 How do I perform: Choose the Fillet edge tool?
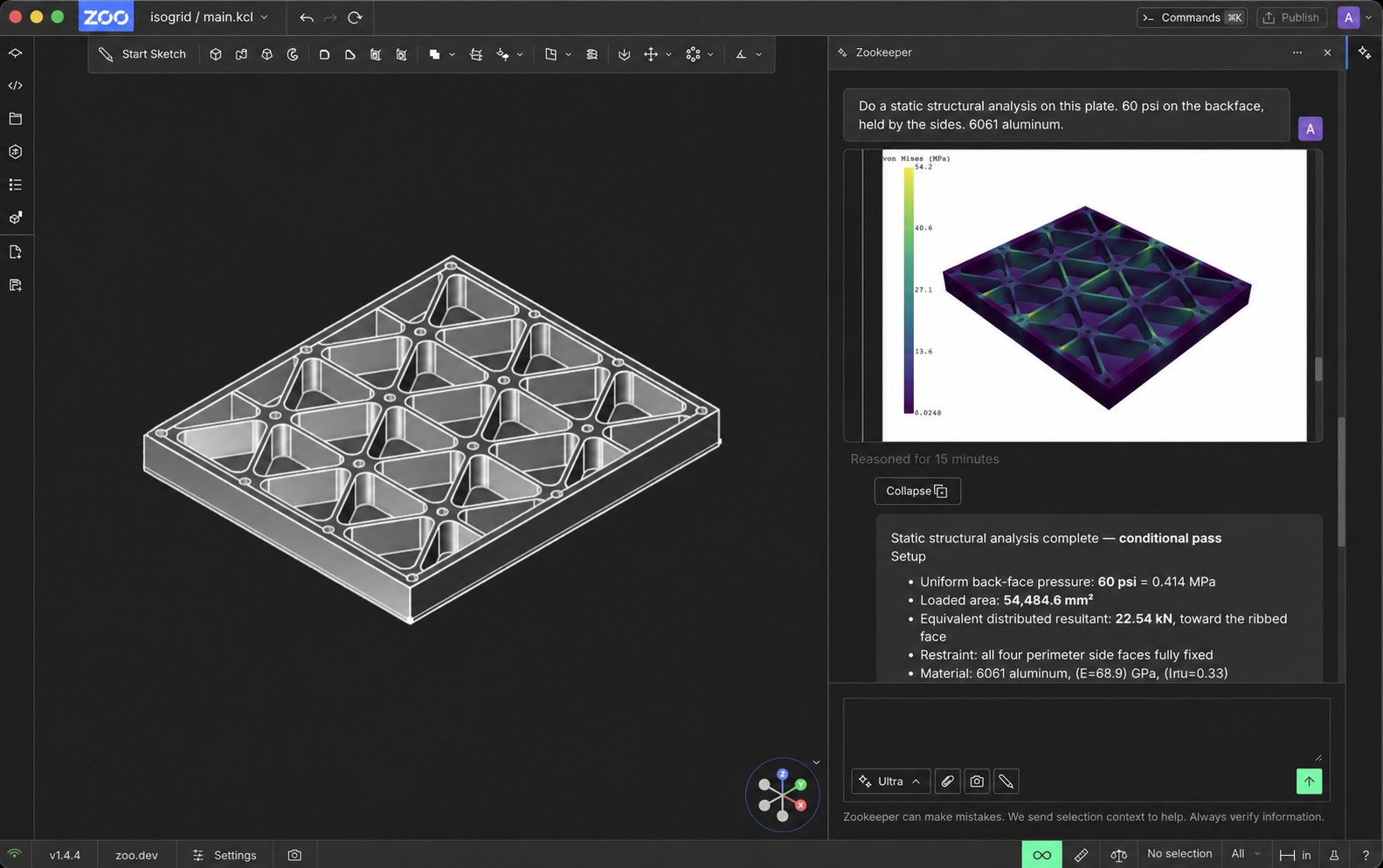coord(324,54)
